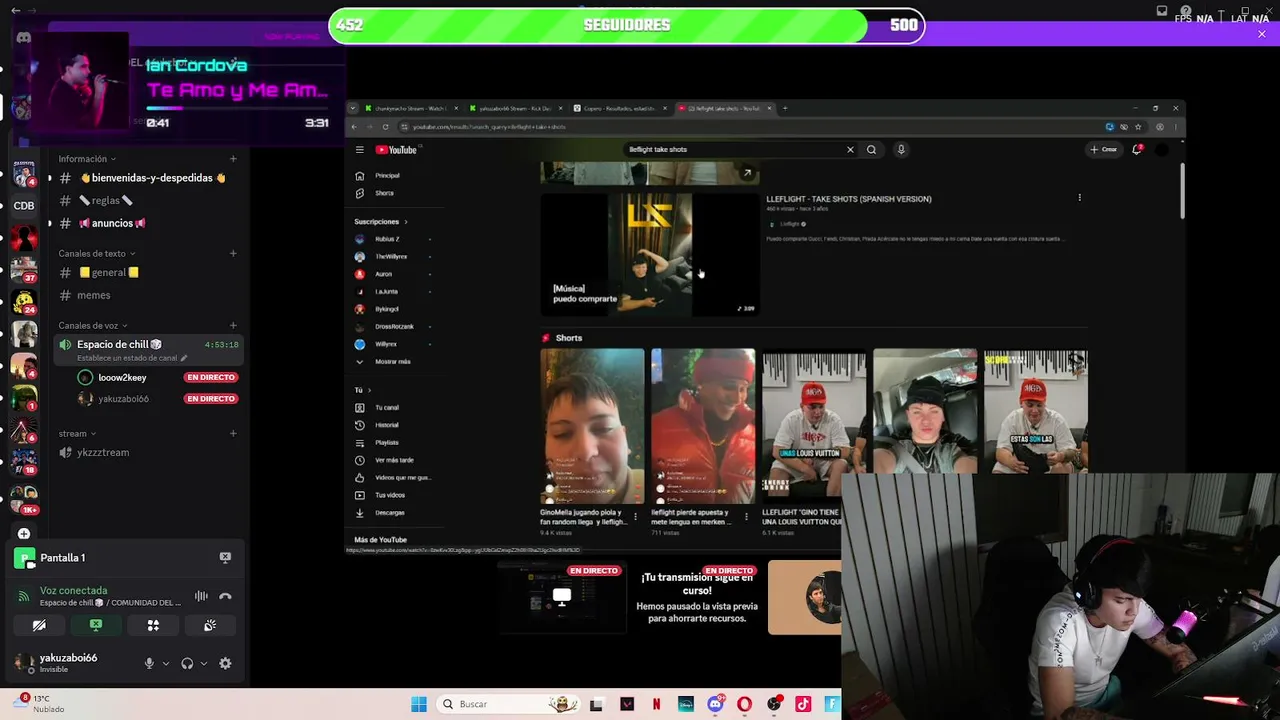
Task: Open options menu for LLEFLIGHT TAKE SHOTS video
Action: click(x=1079, y=198)
